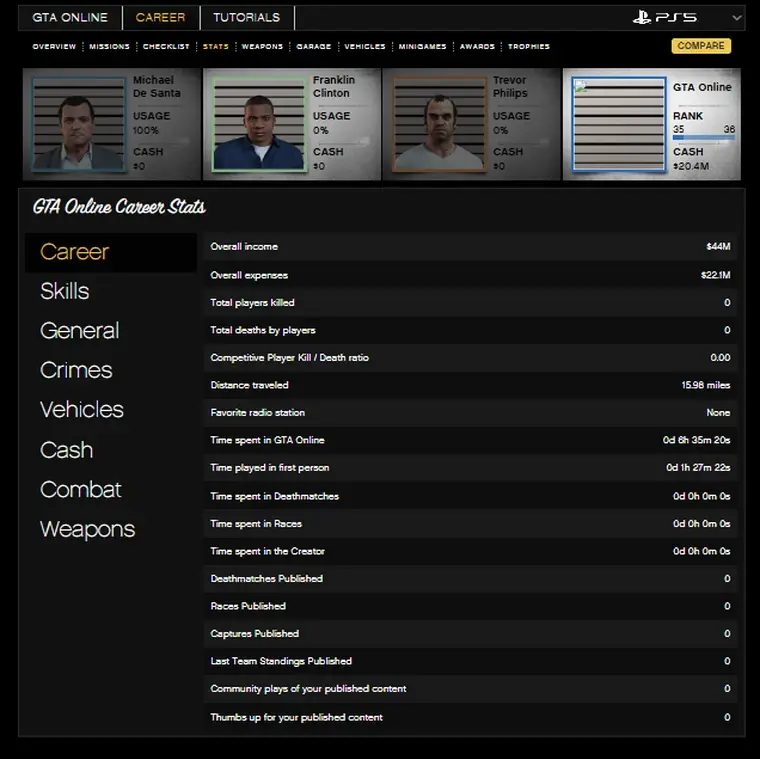The width and height of the screenshot is (760, 759).
Task: Click the Overall income row
Action: pyautogui.click(x=470, y=246)
